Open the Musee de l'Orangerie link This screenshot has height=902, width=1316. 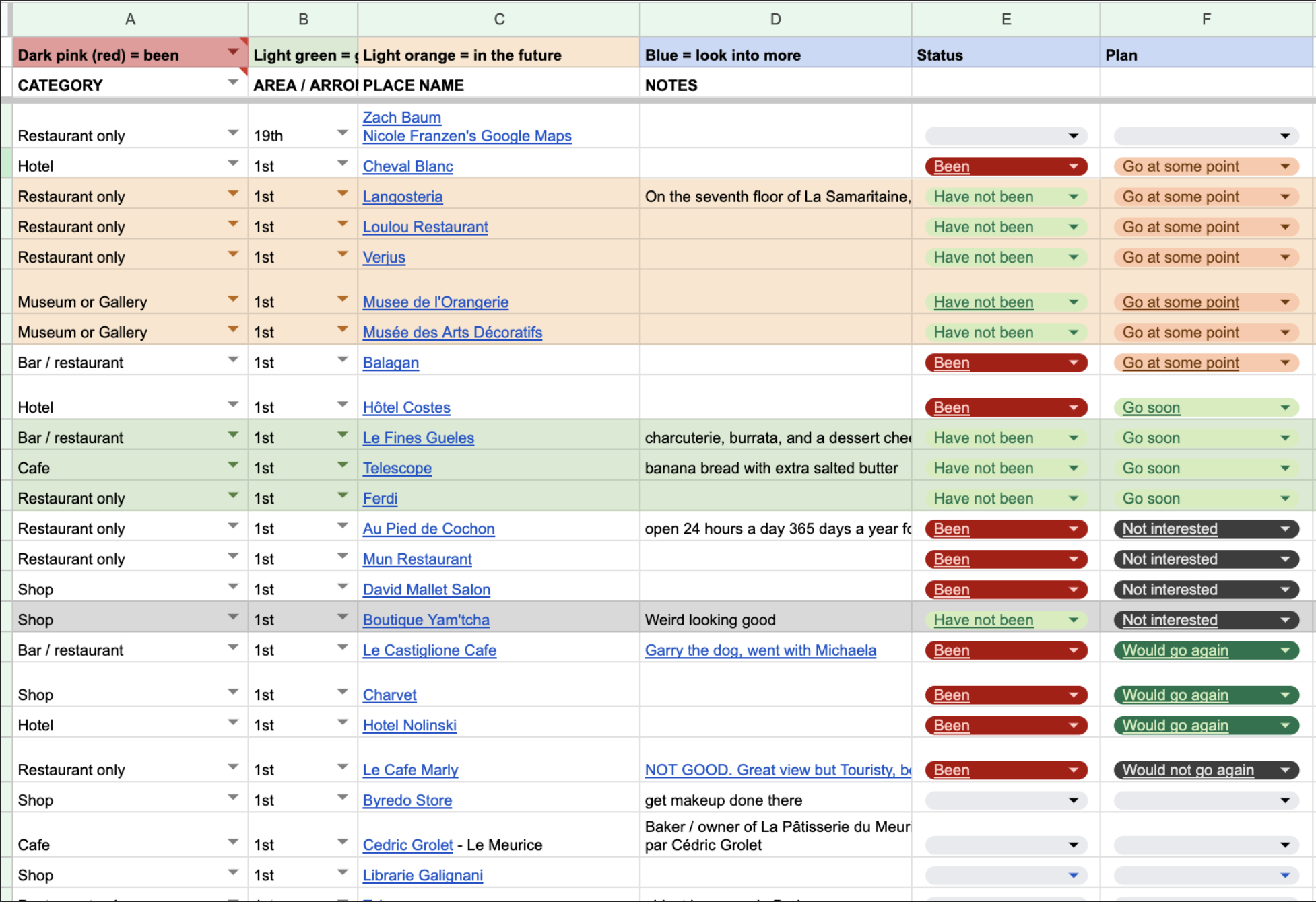click(x=435, y=302)
